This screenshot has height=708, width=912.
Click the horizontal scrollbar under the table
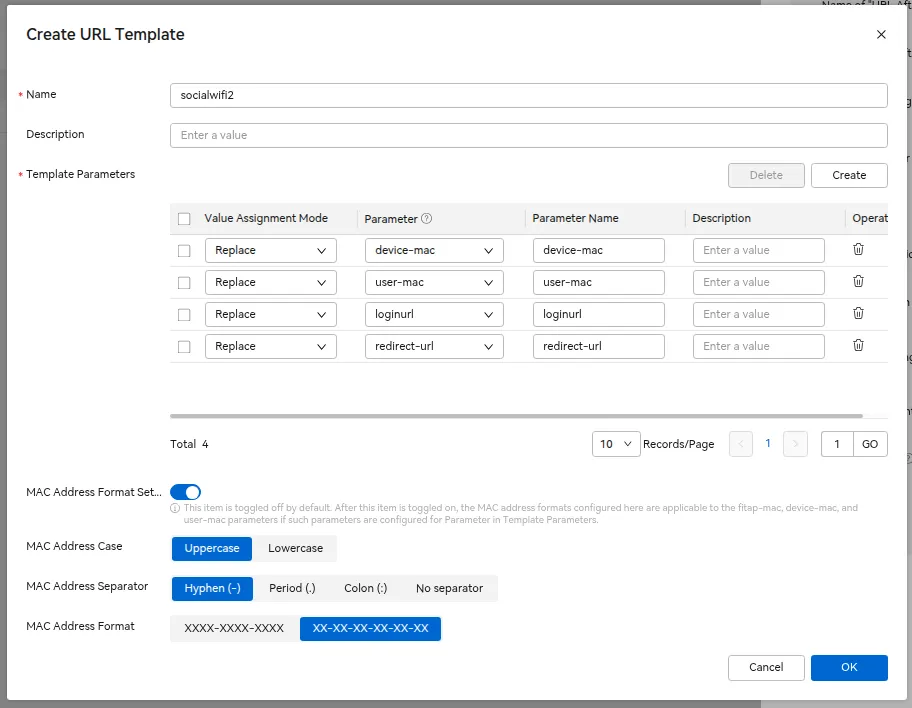(516, 416)
